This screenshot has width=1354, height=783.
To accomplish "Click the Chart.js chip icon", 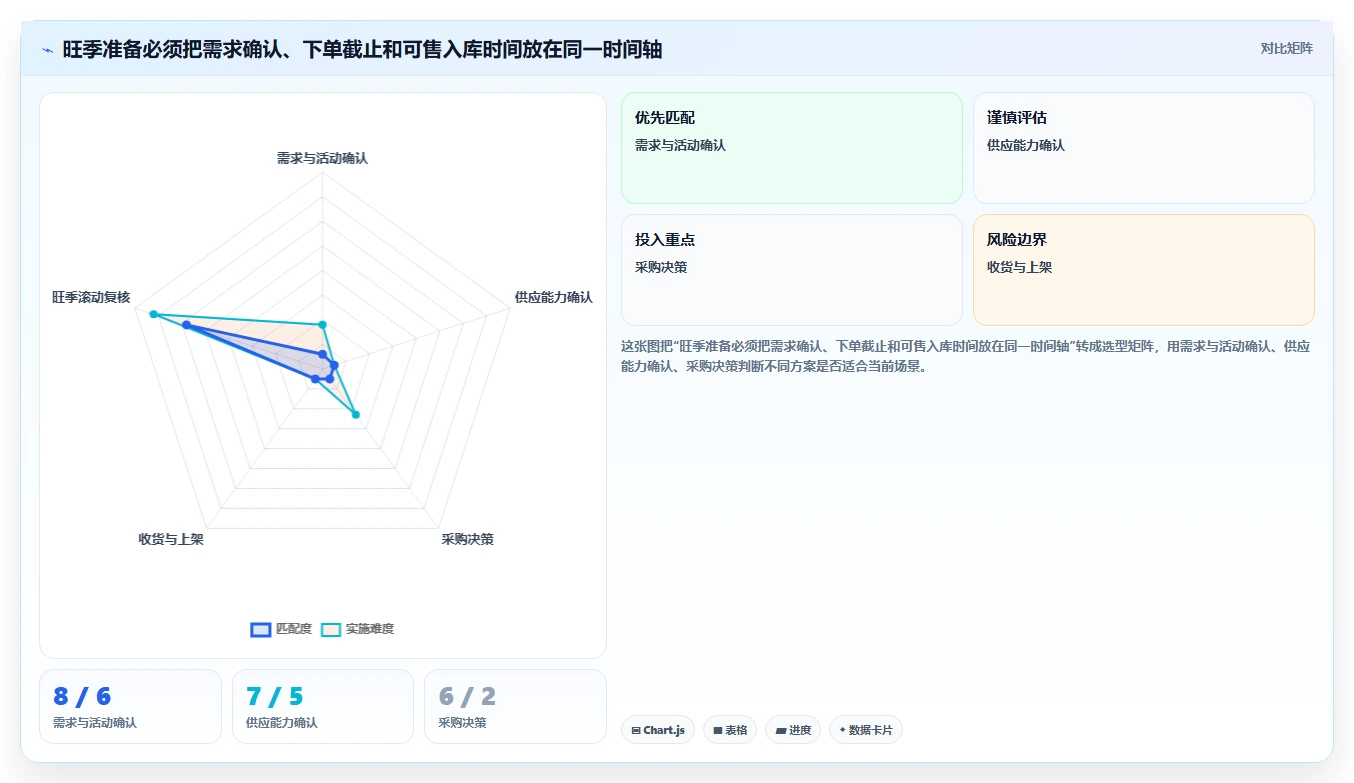I will [636, 731].
